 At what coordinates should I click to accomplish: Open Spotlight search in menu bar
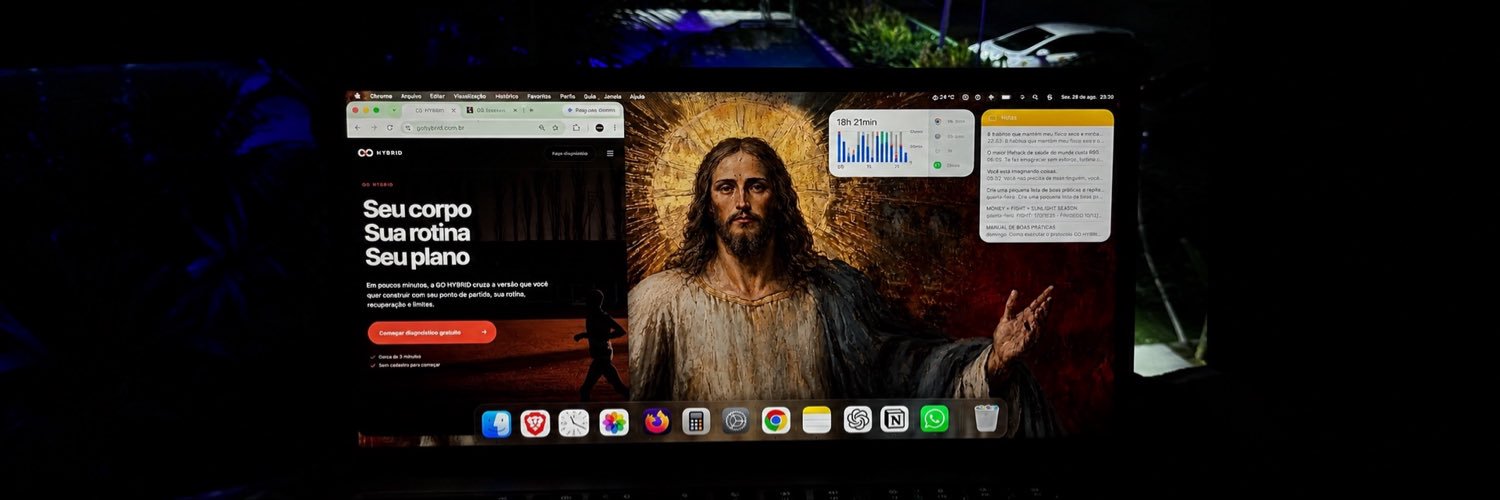point(1035,97)
